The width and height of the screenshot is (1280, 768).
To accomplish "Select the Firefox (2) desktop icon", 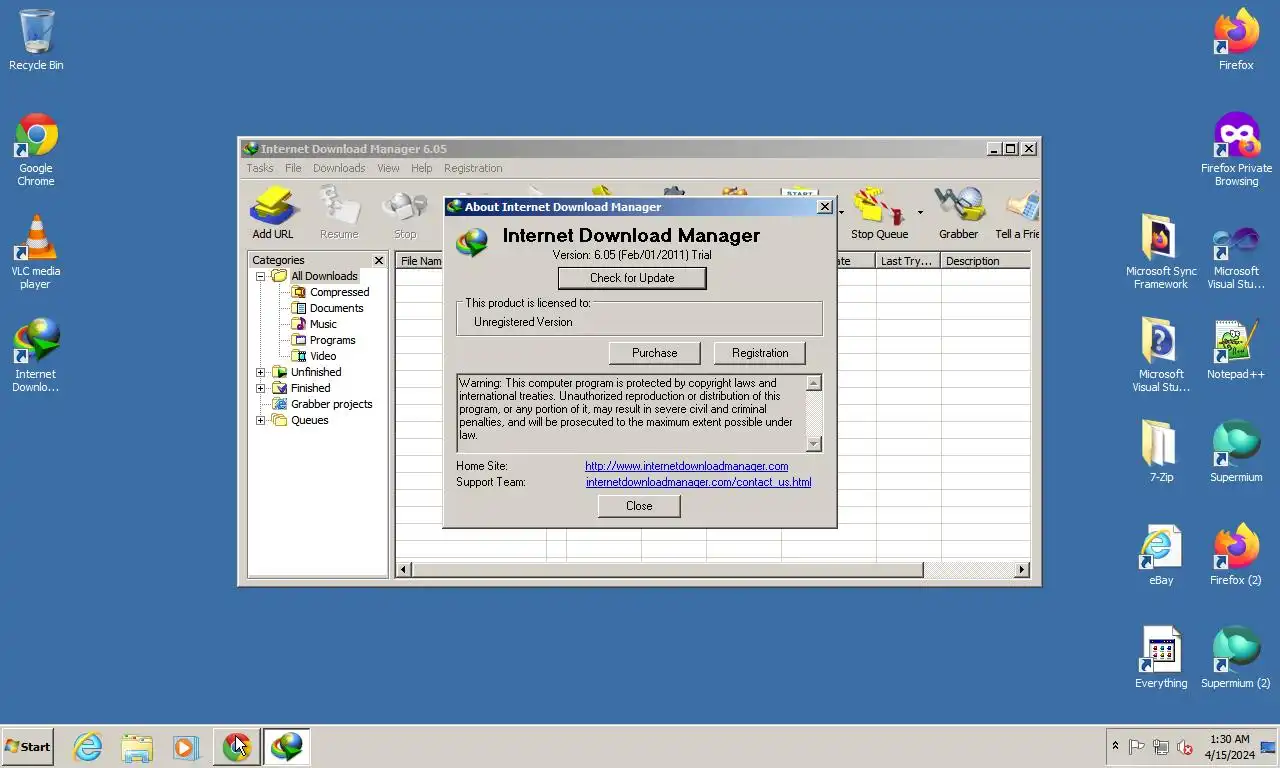I will [x=1236, y=555].
